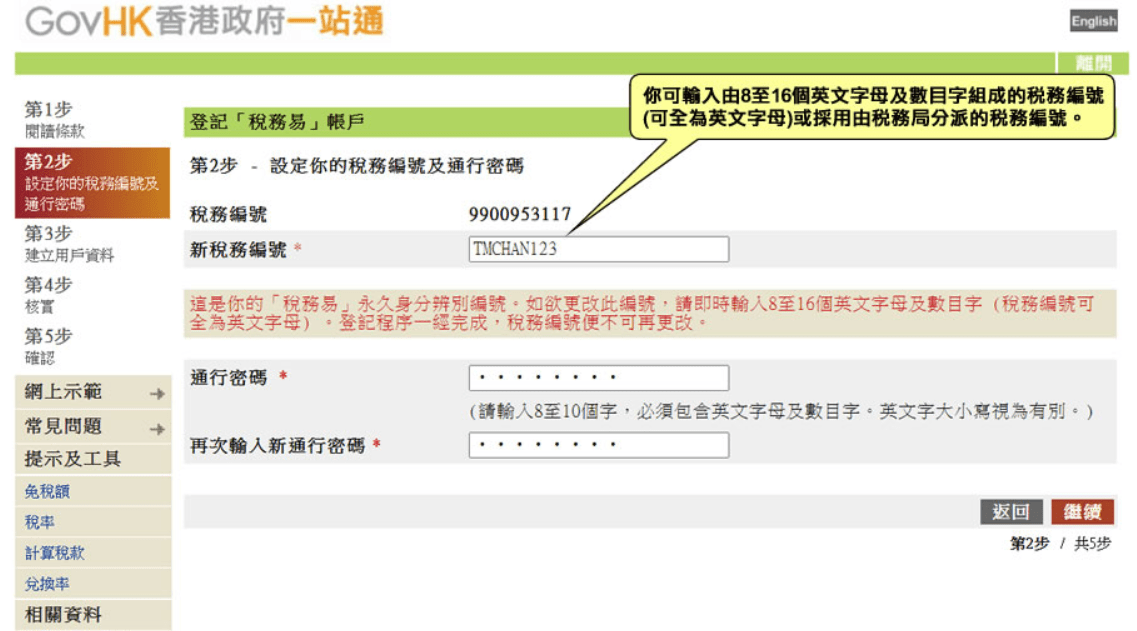Image resolution: width=1137 pixels, height=631 pixels.
Task: Select 第4步 核實 step
Action: [48, 295]
